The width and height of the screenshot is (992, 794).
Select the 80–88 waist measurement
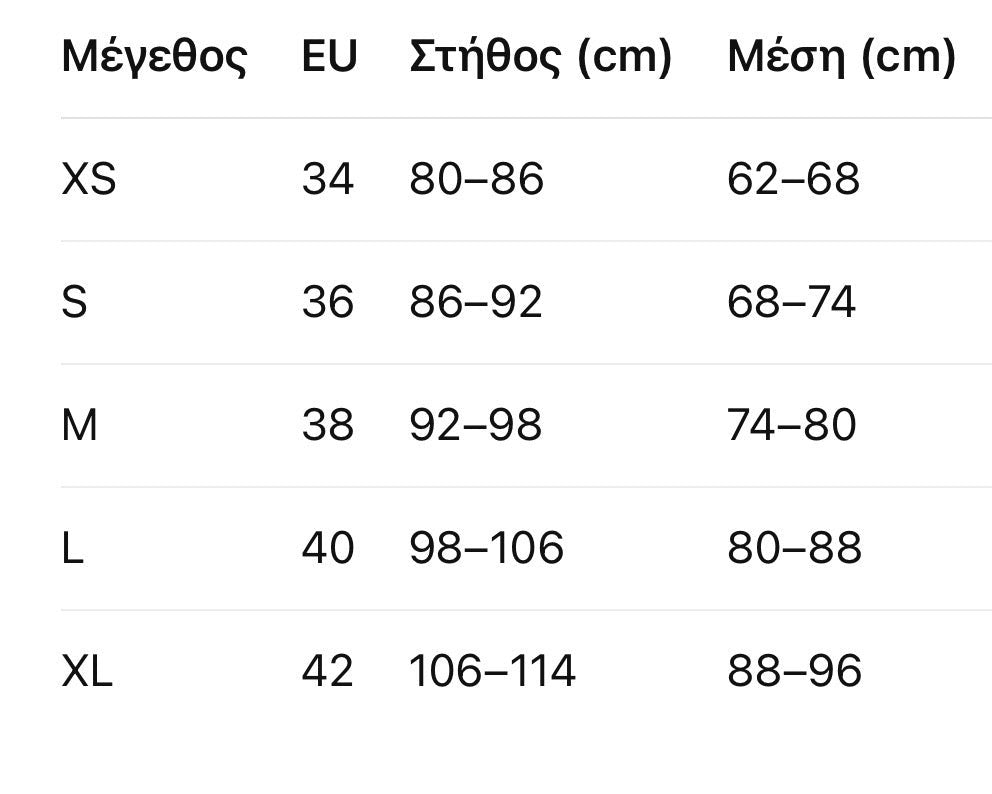794,548
